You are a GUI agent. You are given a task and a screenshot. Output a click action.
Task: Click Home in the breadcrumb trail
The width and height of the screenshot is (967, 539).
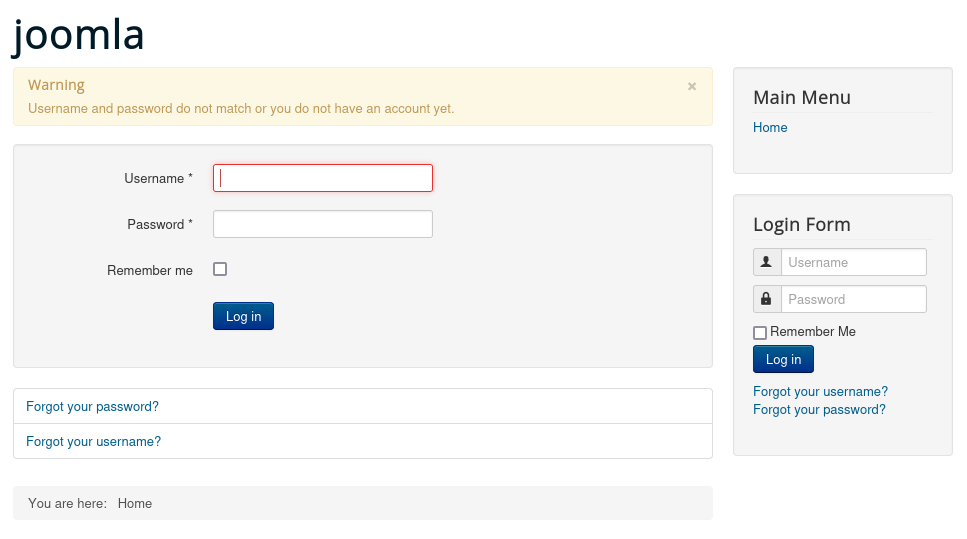pyautogui.click(x=135, y=504)
